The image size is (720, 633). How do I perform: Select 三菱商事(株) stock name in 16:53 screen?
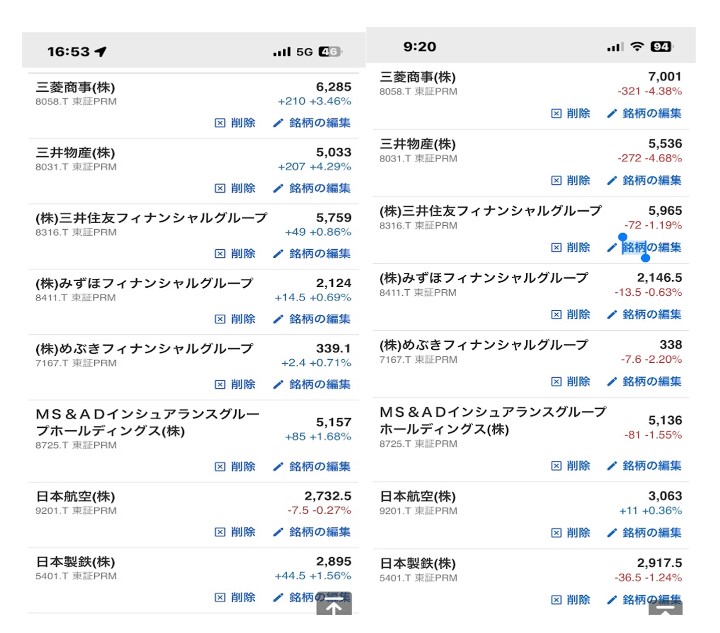(x=75, y=87)
